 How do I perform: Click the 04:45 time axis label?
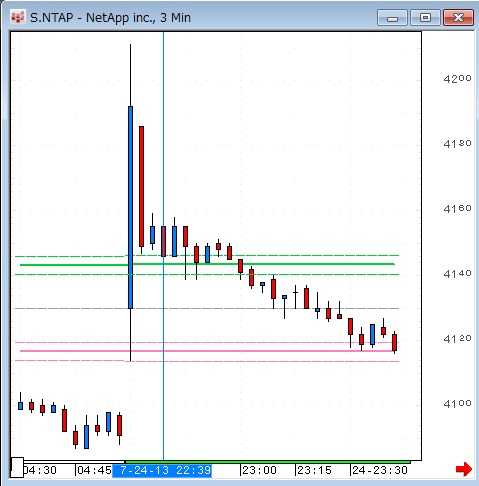click(94, 470)
